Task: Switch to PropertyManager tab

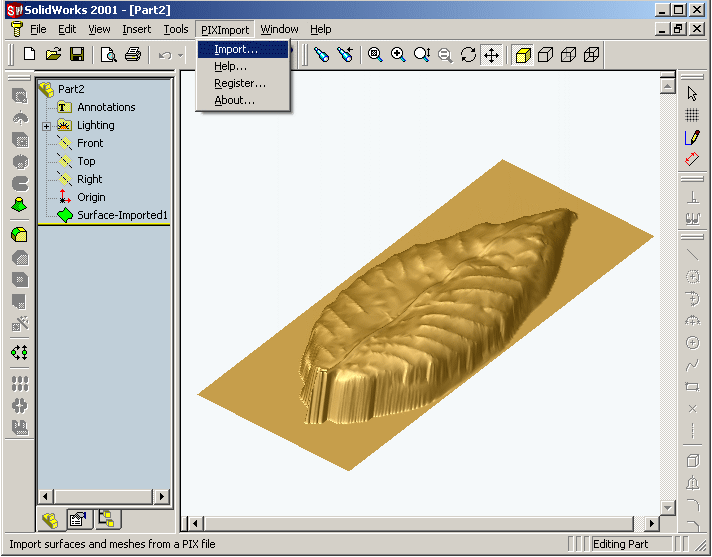Action: click(79, 519)
